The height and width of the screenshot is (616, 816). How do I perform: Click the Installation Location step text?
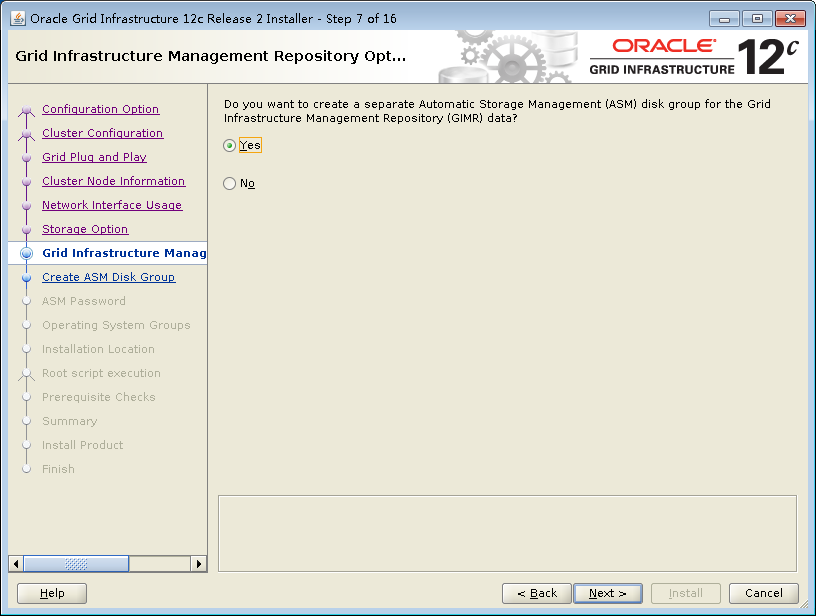click(x=98, y=349)
